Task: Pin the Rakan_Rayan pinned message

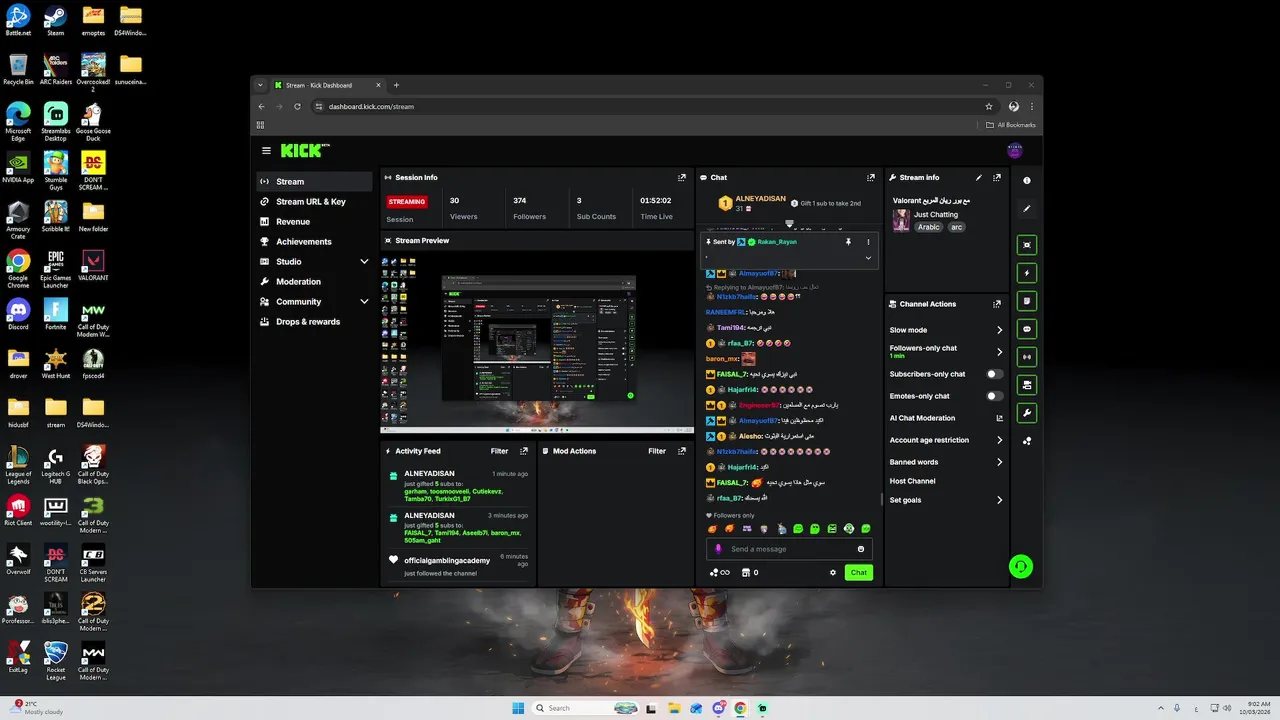Action: pyautogui.click(x=848, y=242)
